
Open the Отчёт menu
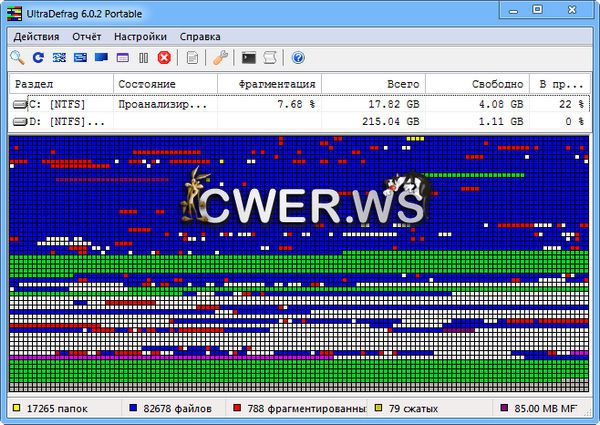click(85, 36)
